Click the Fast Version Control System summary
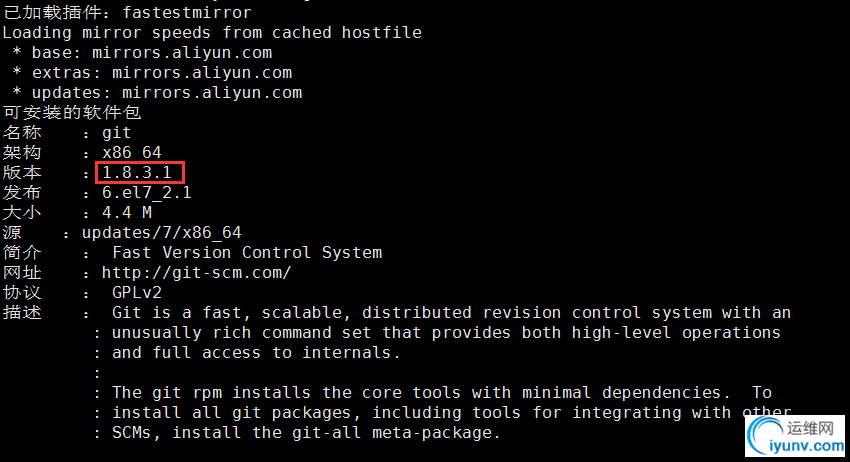850x462 pixels. 247,252
